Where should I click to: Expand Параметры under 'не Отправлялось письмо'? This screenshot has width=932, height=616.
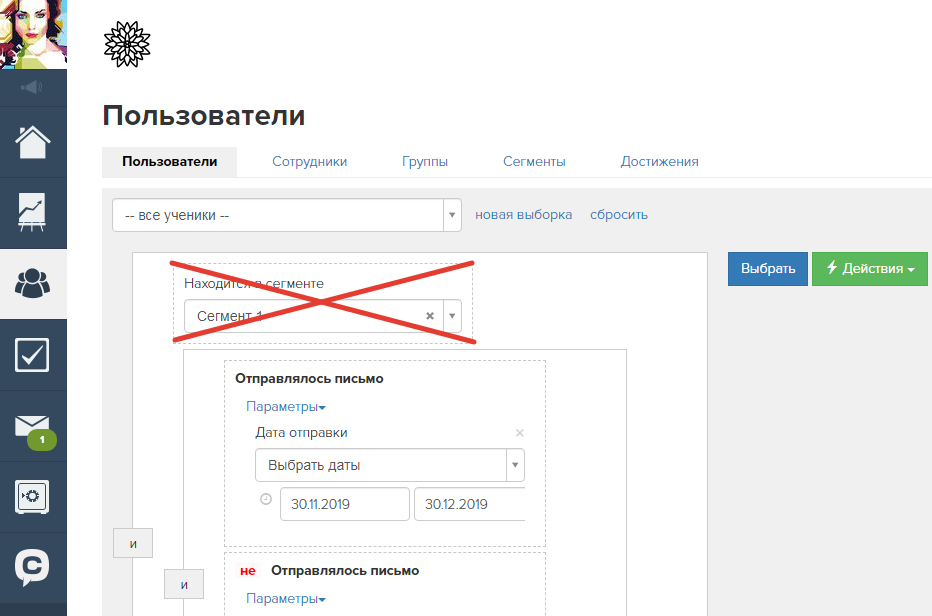pyautogui.click(x=286, y=599)
